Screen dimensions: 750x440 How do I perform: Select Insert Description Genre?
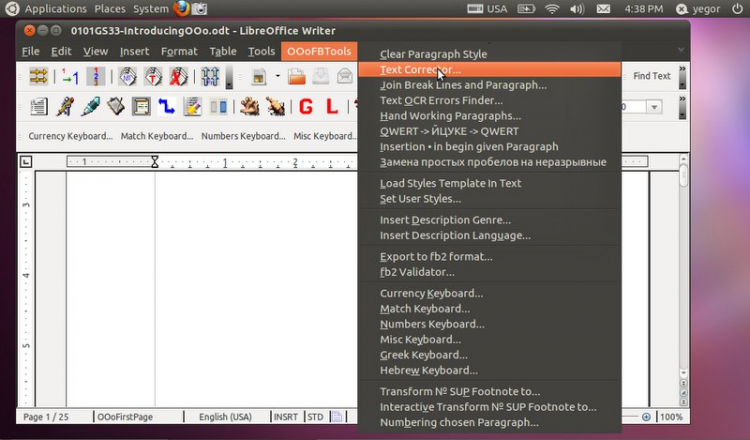pos(489,220)
